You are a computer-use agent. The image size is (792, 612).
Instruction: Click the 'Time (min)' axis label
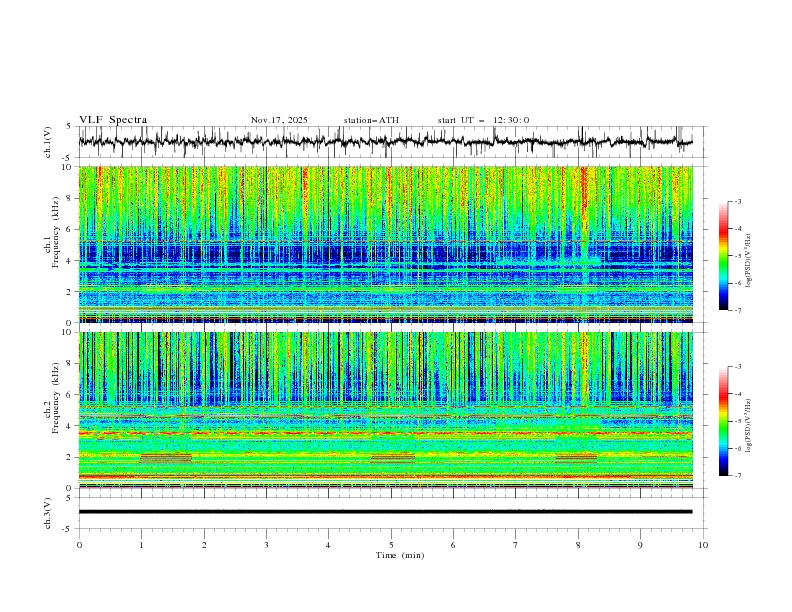[x=400, y=555]
